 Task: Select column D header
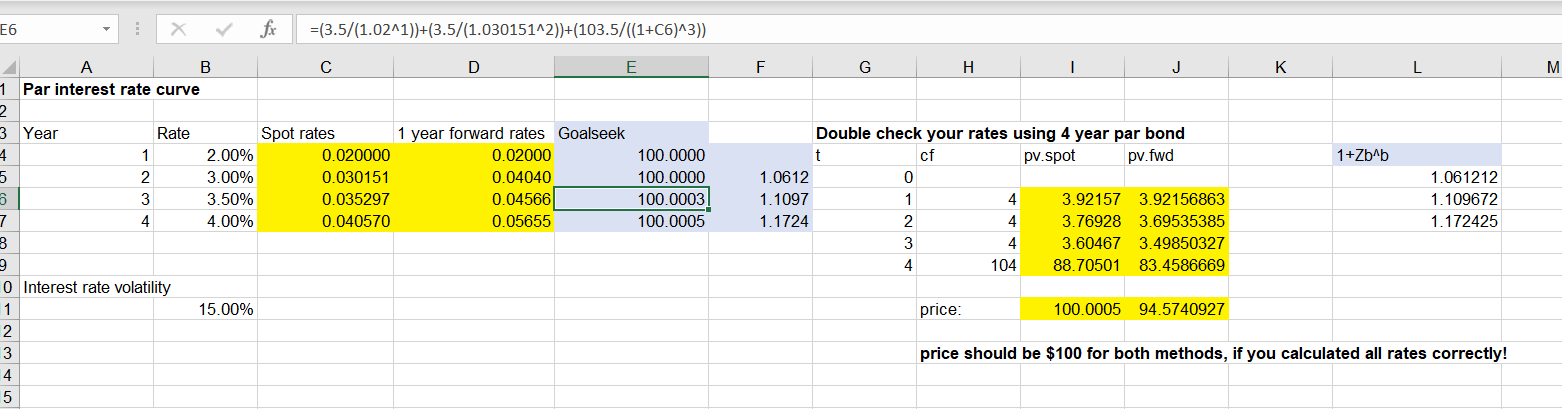[x=473, y=68]
